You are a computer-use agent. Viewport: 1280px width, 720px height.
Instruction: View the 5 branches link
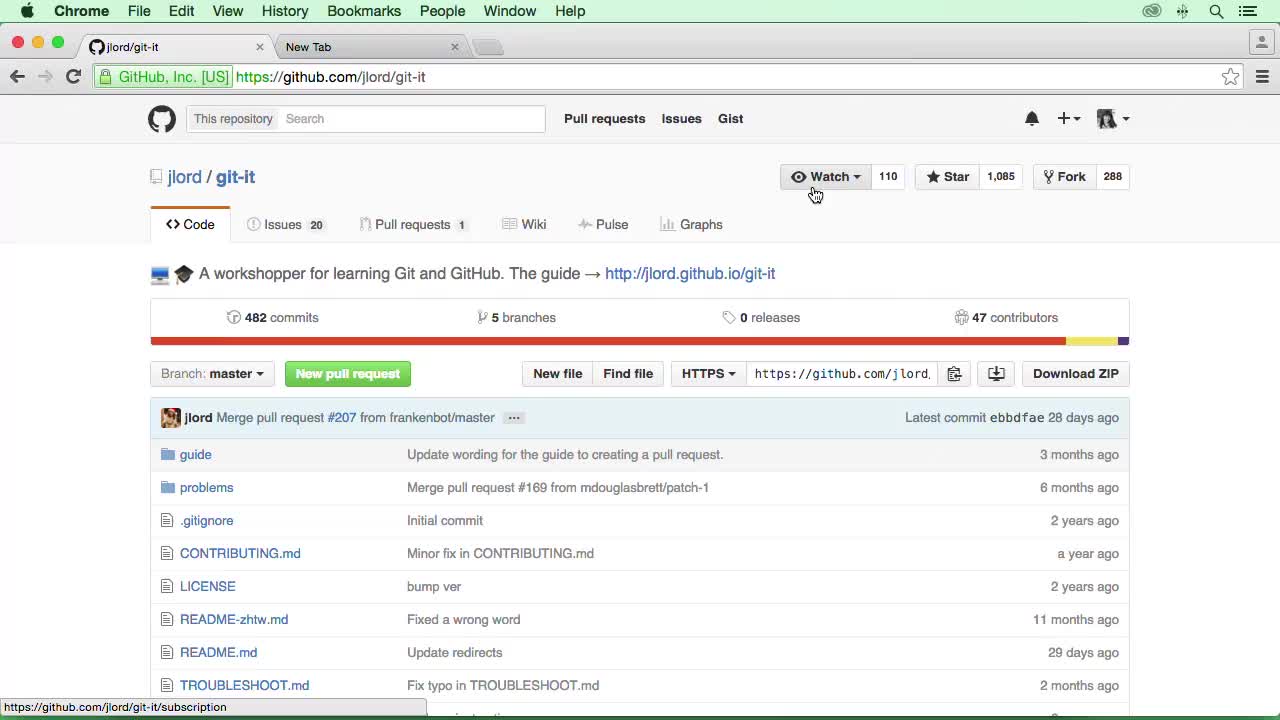pyautogui.click(x=517, y=318)
